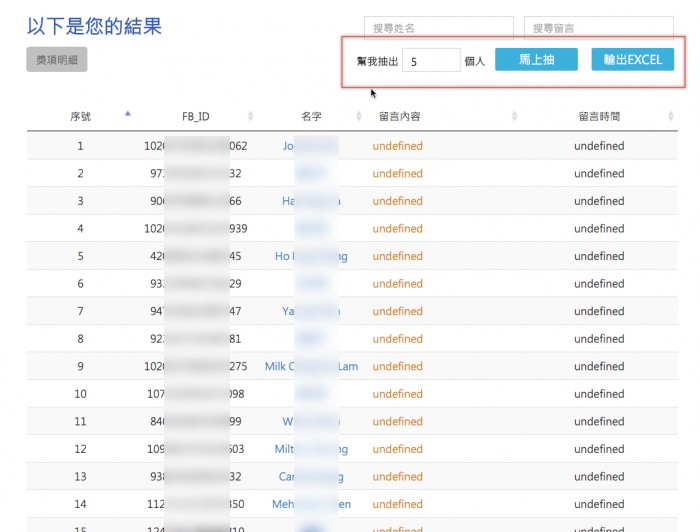Select the draw count input showing 5
700x532 pixels.
(x=431, y=61)
